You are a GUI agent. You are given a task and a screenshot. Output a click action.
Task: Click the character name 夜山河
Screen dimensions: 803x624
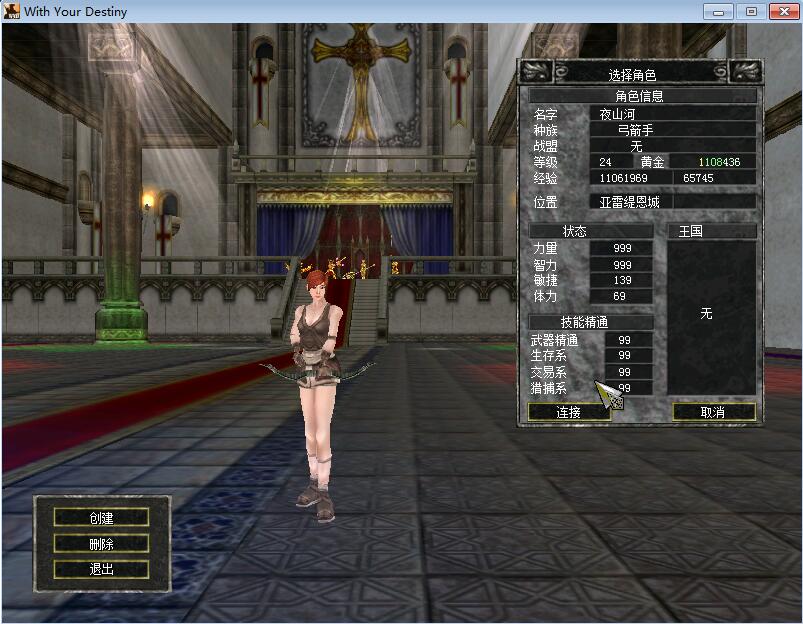coord(617,114)
